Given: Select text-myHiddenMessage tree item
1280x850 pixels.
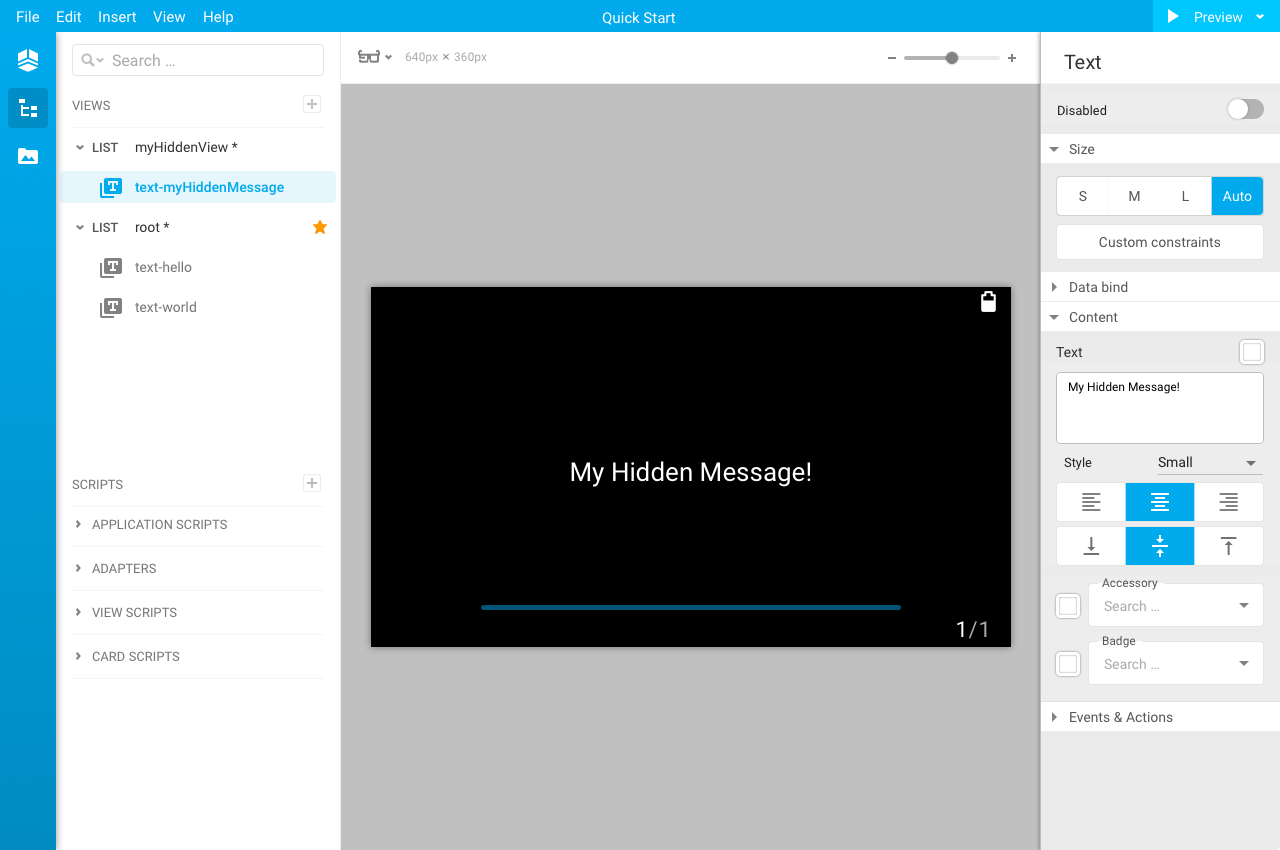Looking at the screenshot, I should coord(198,187).
